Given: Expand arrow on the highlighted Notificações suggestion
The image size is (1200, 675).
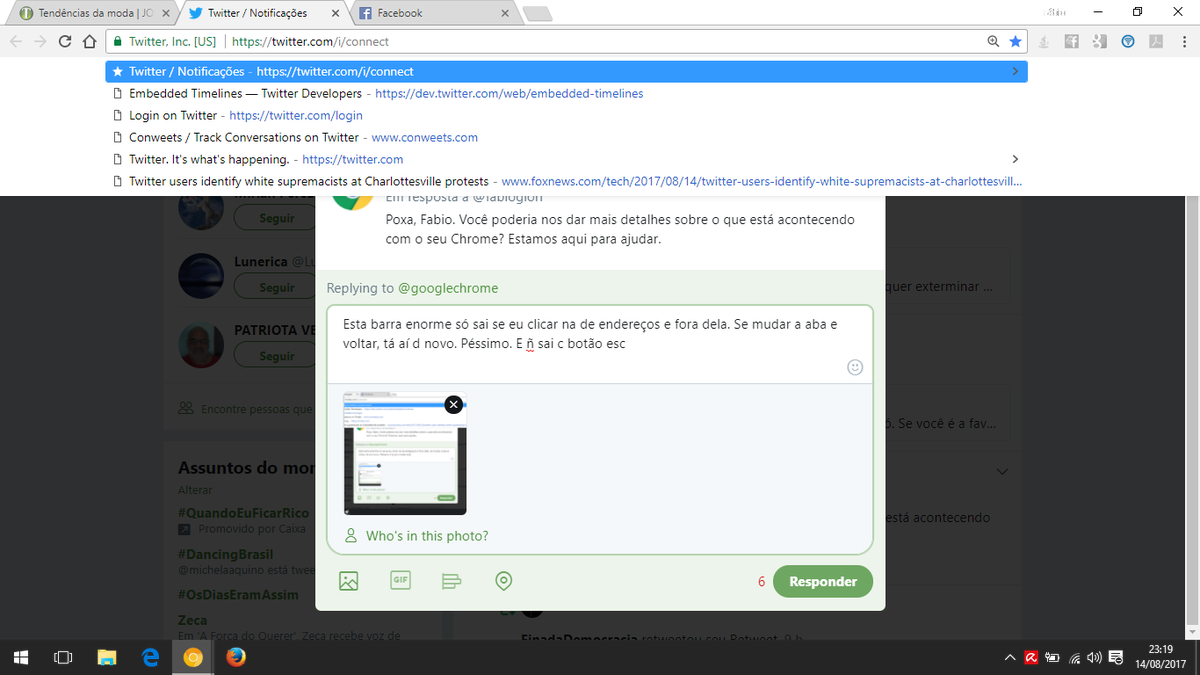Looking at the screenshot, I should pos(1015,72).
